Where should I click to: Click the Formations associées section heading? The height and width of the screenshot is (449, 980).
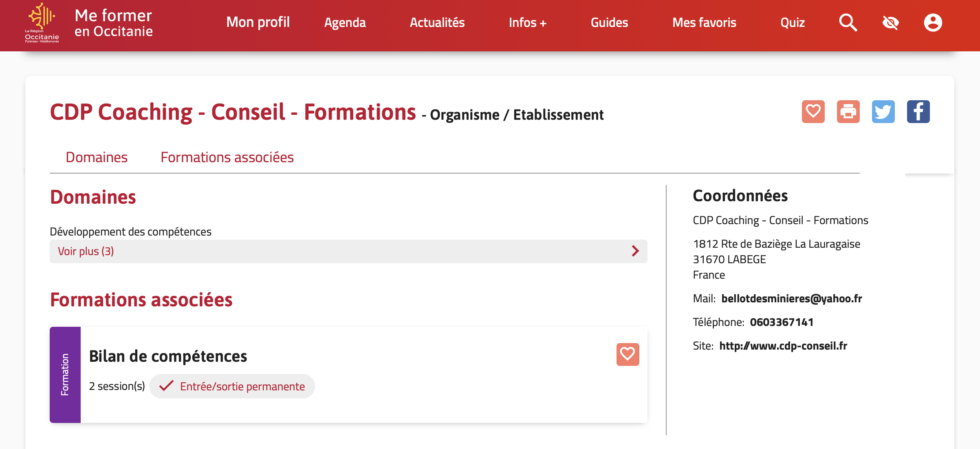[x=141, y=300]
